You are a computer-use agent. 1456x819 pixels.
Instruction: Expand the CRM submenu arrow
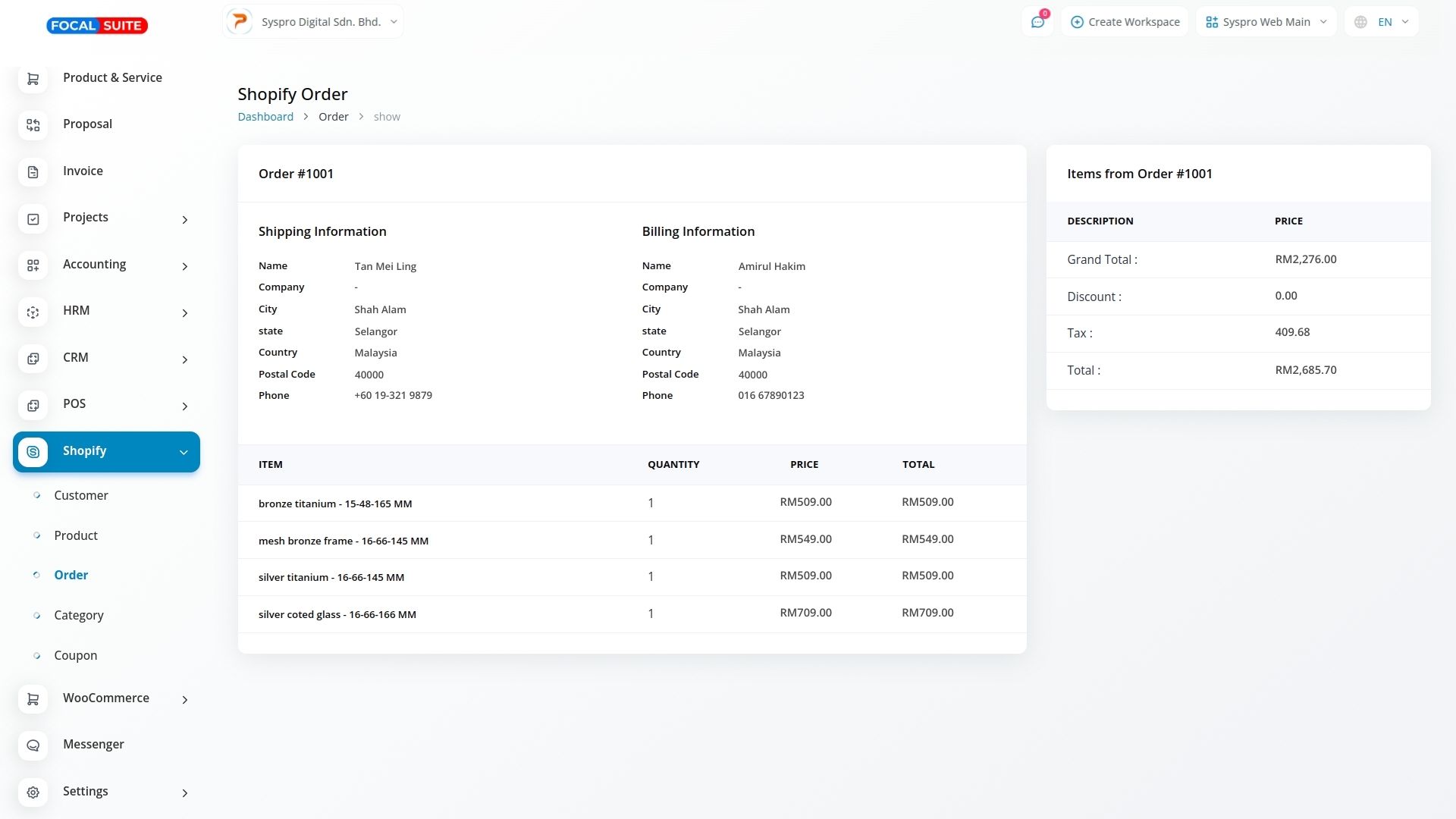[184, 359]
